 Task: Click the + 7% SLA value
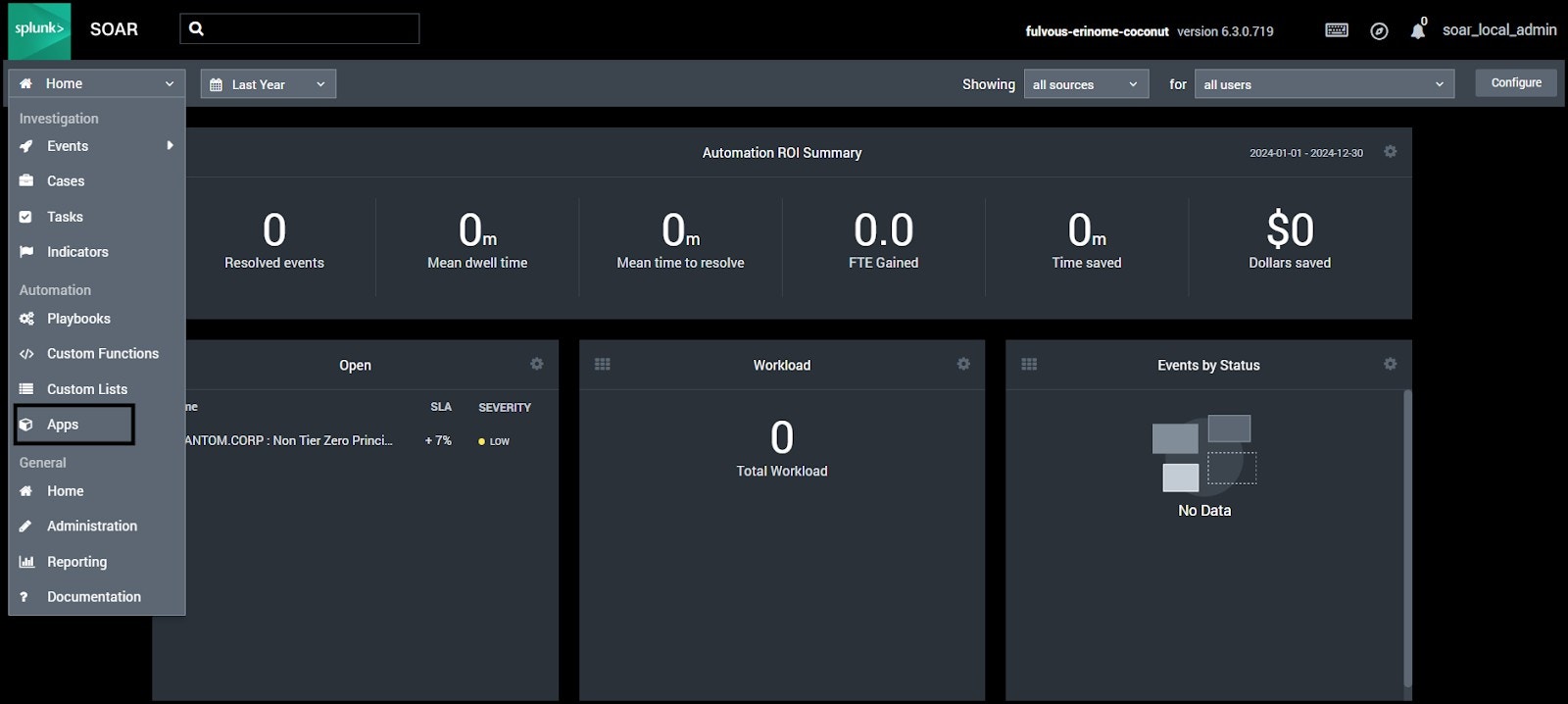pyautogui.click(x=438, y=441)
